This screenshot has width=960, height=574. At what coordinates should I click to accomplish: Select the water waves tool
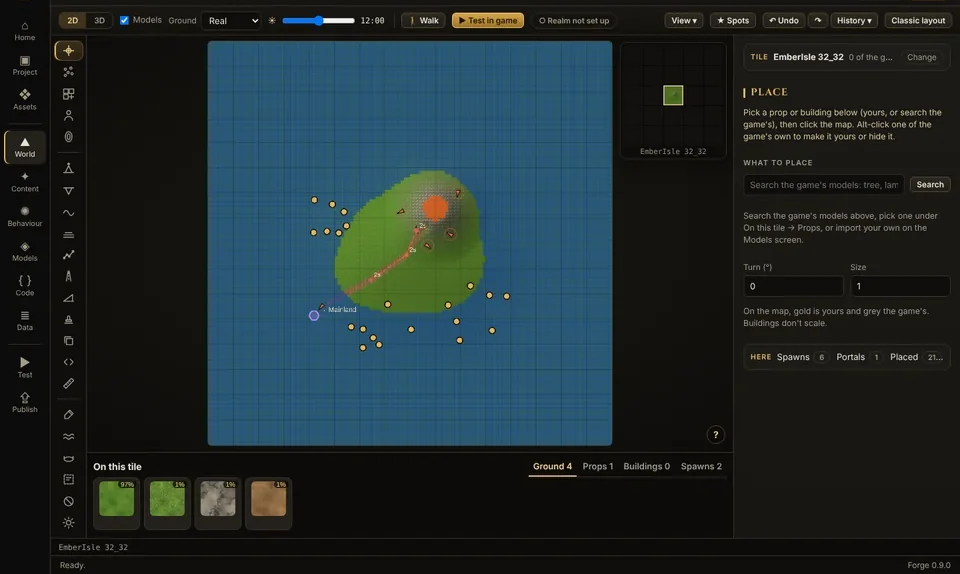point(69,436)
